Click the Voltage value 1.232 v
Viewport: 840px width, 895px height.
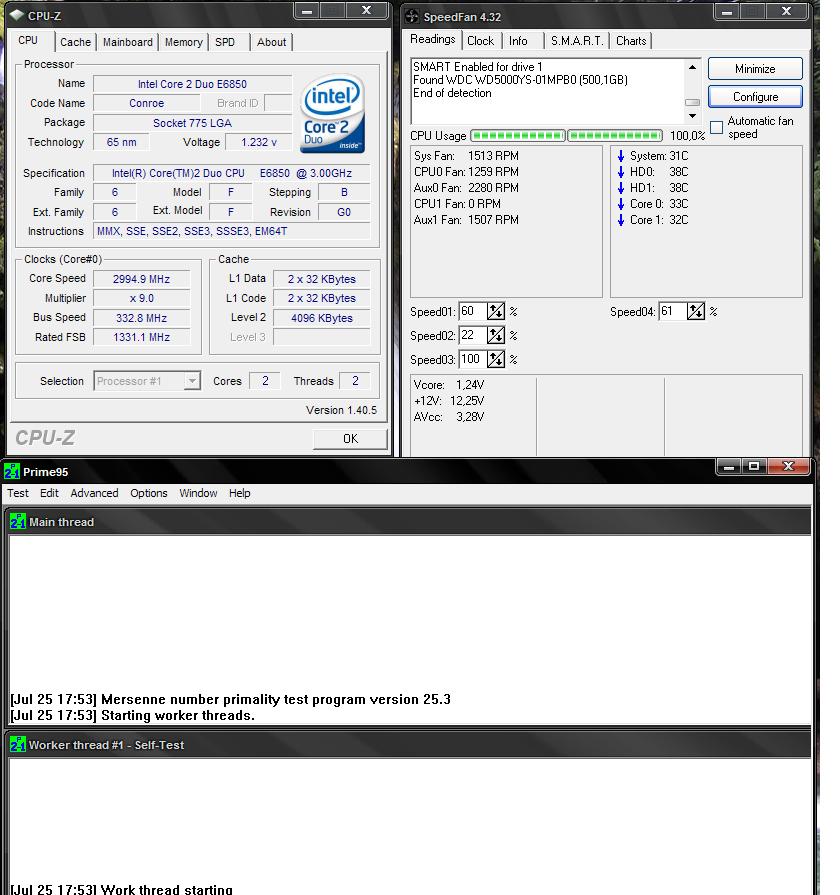259,142
